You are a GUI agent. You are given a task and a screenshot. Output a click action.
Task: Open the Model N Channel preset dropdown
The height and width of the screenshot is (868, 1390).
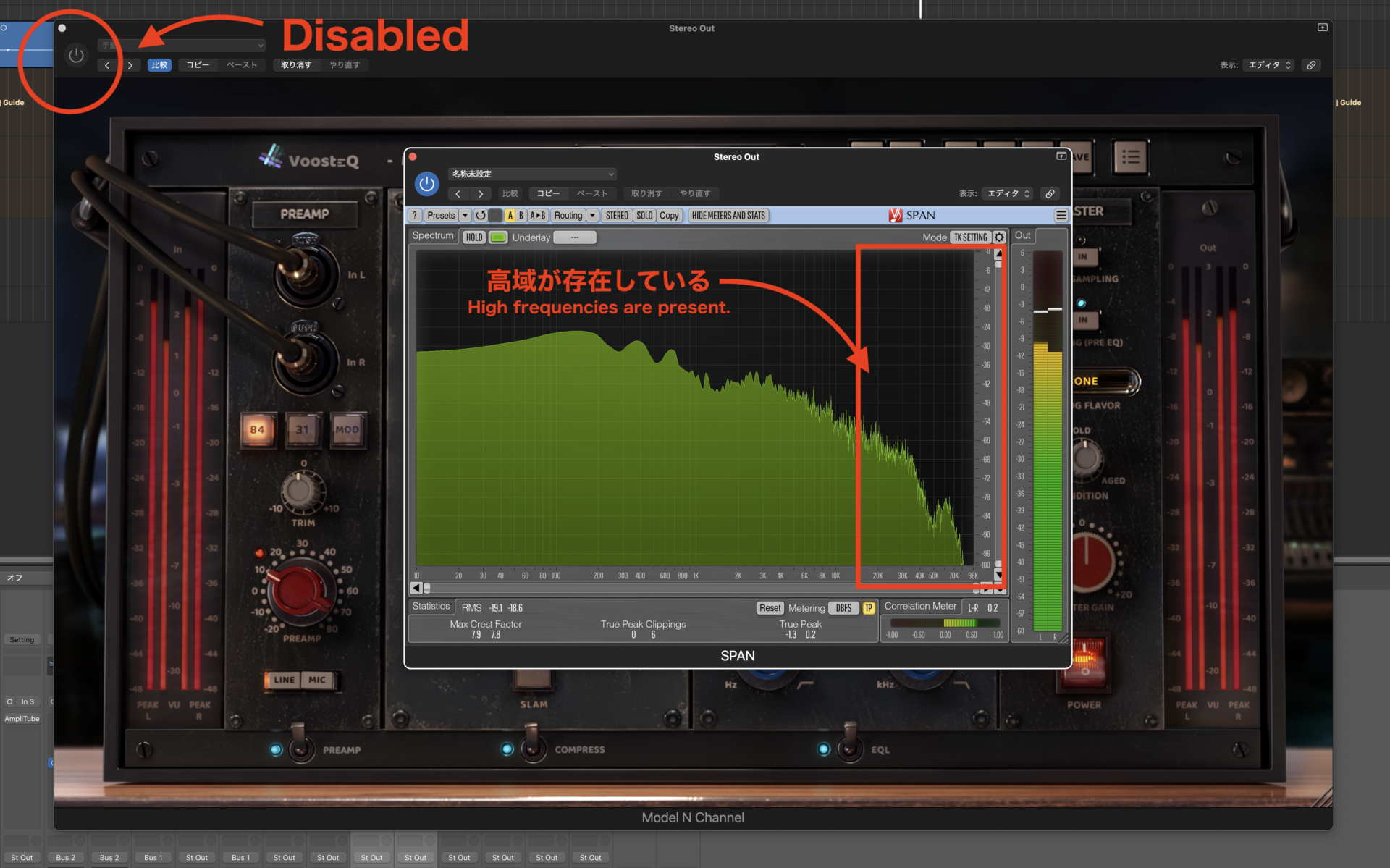tap(182, 45)
